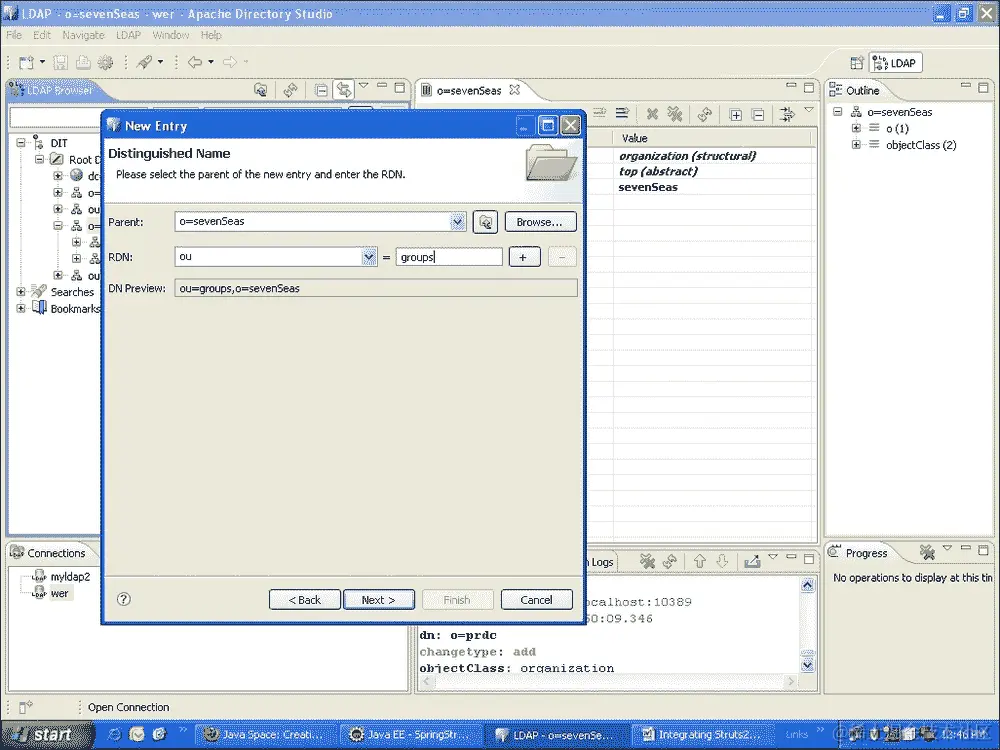Click the Save disk icon in main toolbar
This screenshot has width=1000, height=750.
coord(61,62)
